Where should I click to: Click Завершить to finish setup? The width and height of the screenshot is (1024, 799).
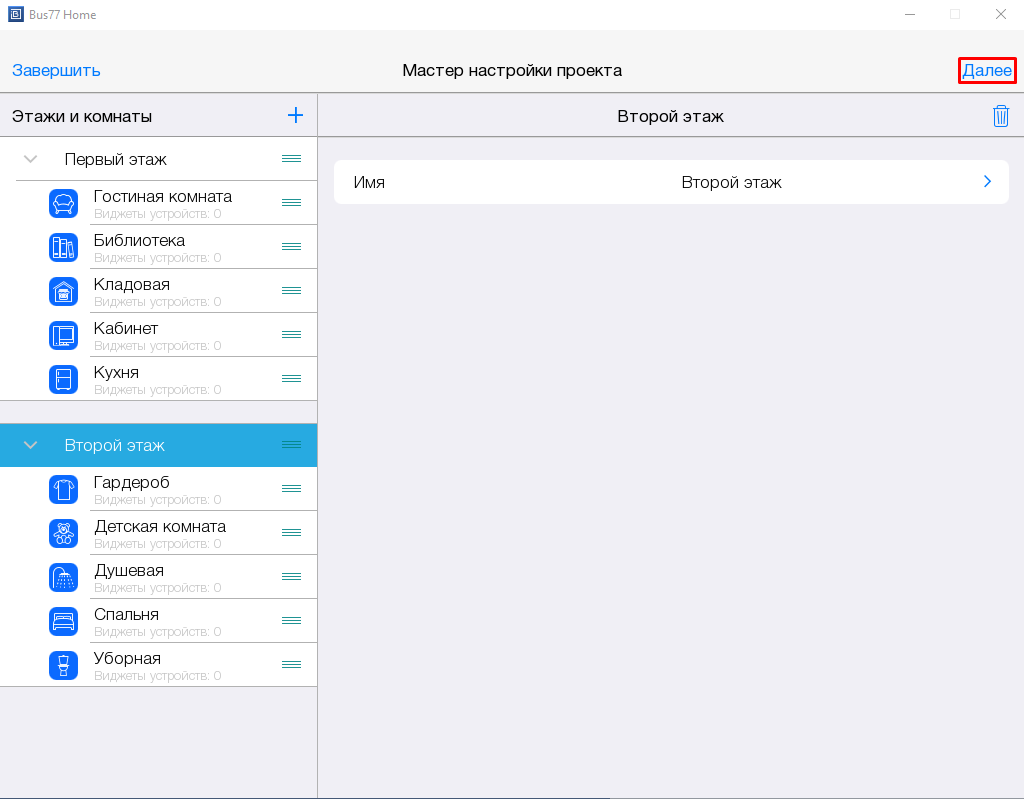click(56, 70)
